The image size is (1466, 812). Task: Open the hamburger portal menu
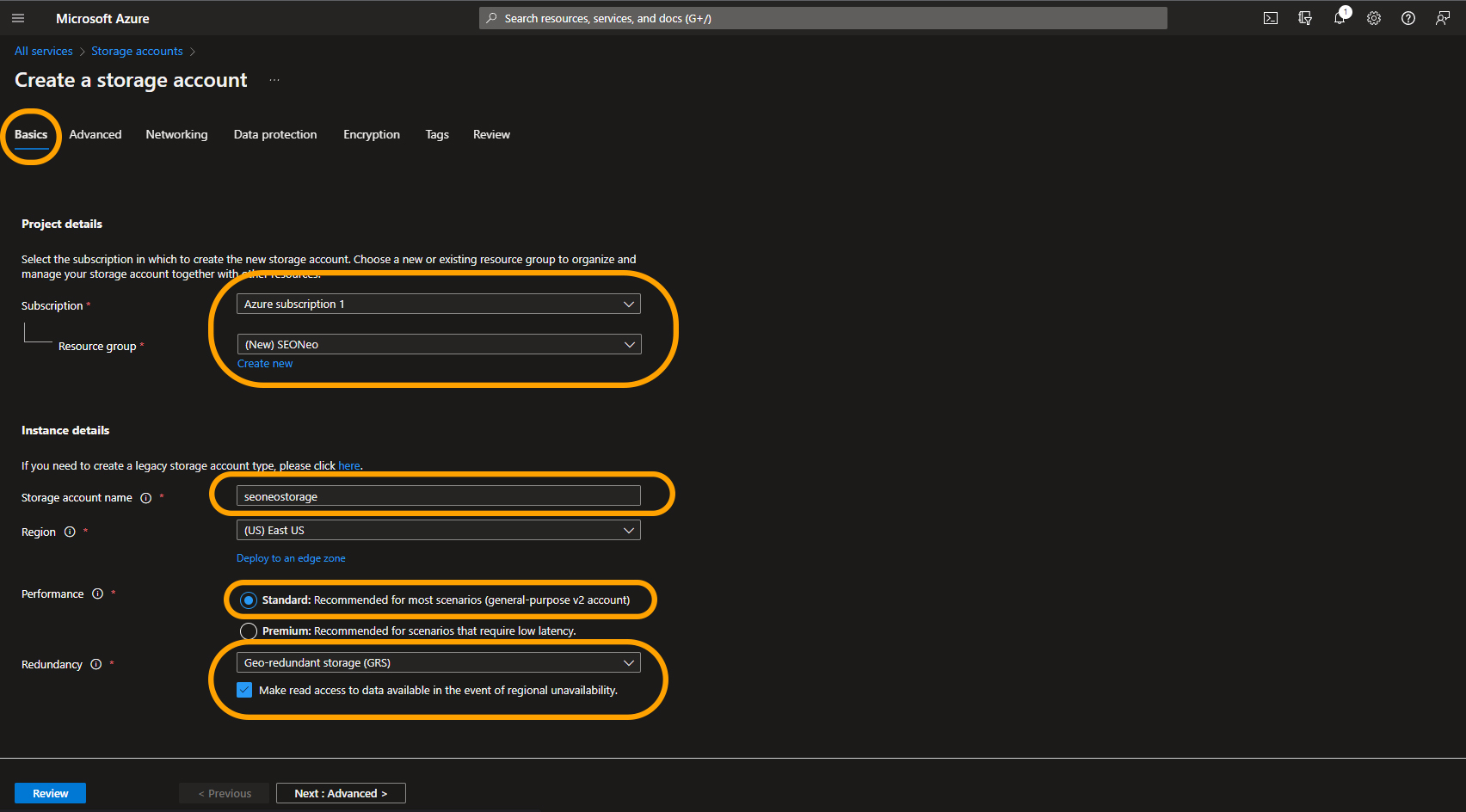click(18, 18)
